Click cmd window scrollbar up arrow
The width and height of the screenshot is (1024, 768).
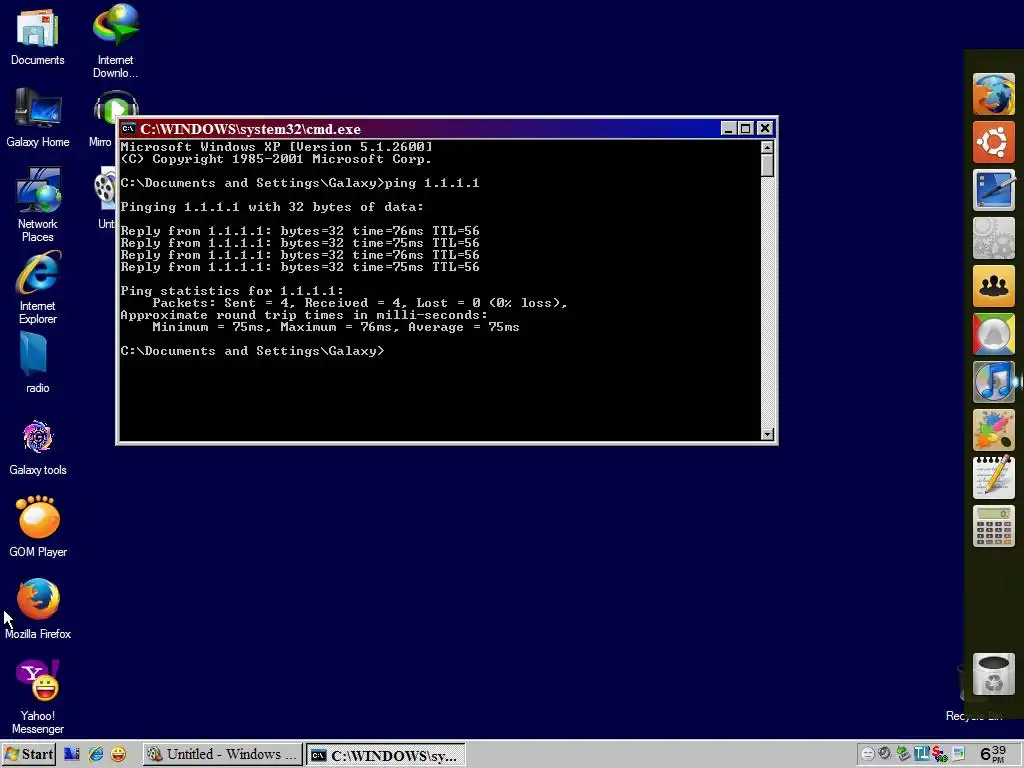(767, 147)
